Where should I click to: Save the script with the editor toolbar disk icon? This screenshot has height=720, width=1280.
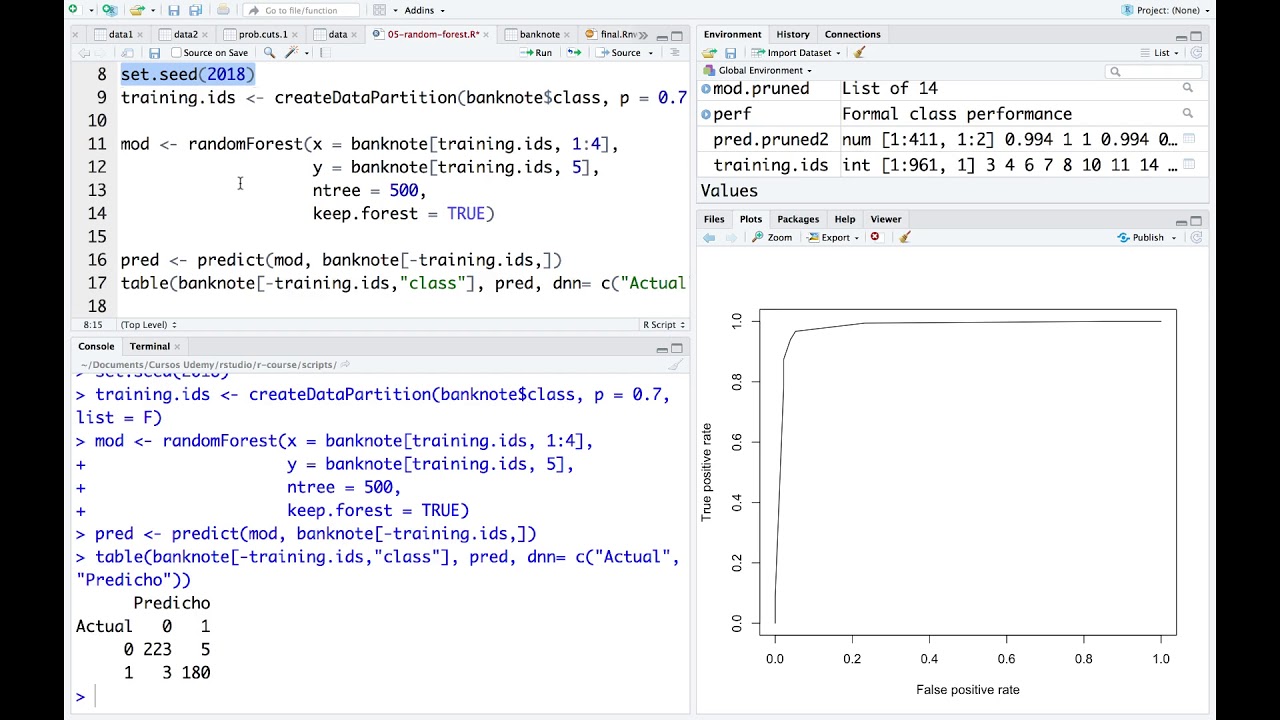pos(154,53)
